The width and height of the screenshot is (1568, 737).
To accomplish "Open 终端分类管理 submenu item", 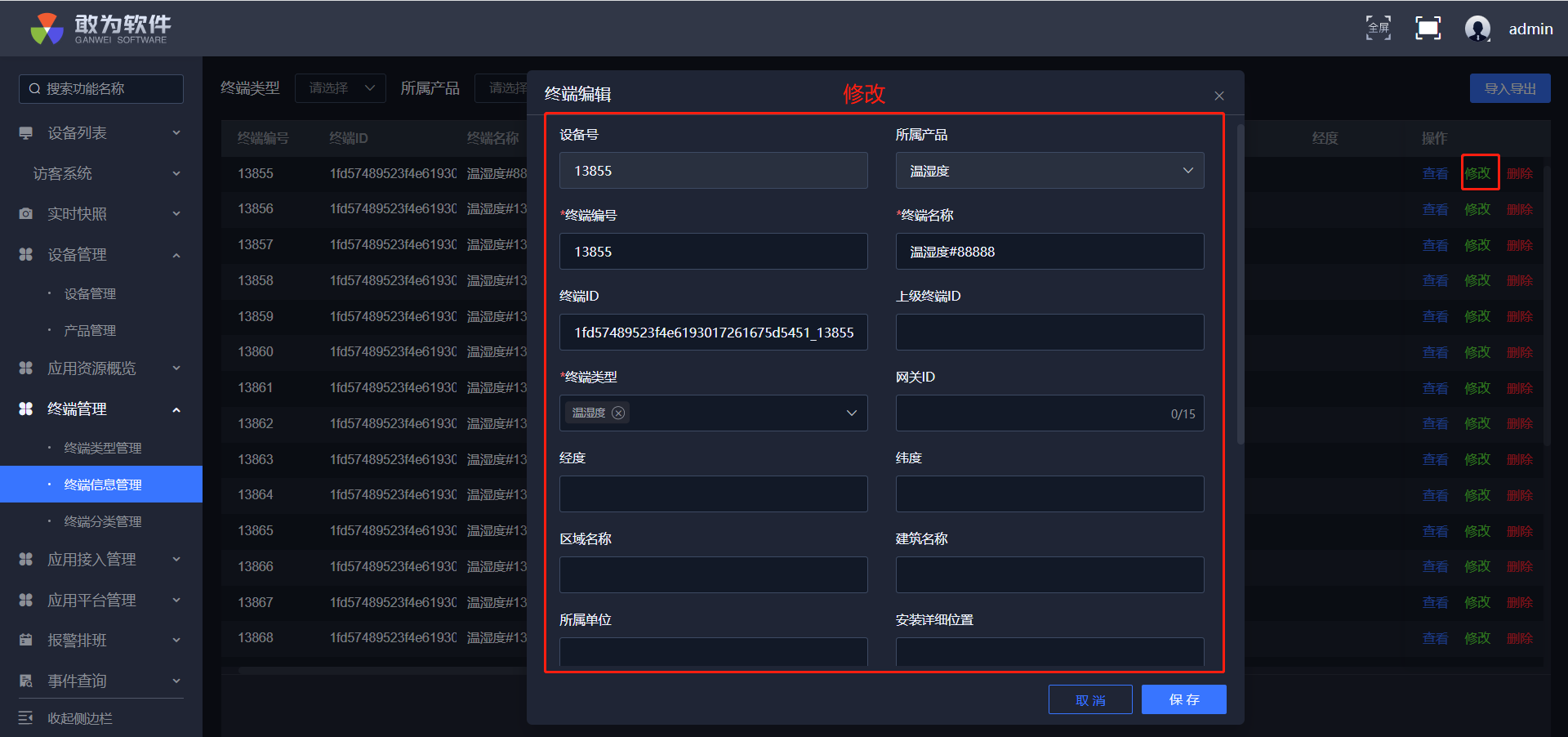I will coord(103,522).
